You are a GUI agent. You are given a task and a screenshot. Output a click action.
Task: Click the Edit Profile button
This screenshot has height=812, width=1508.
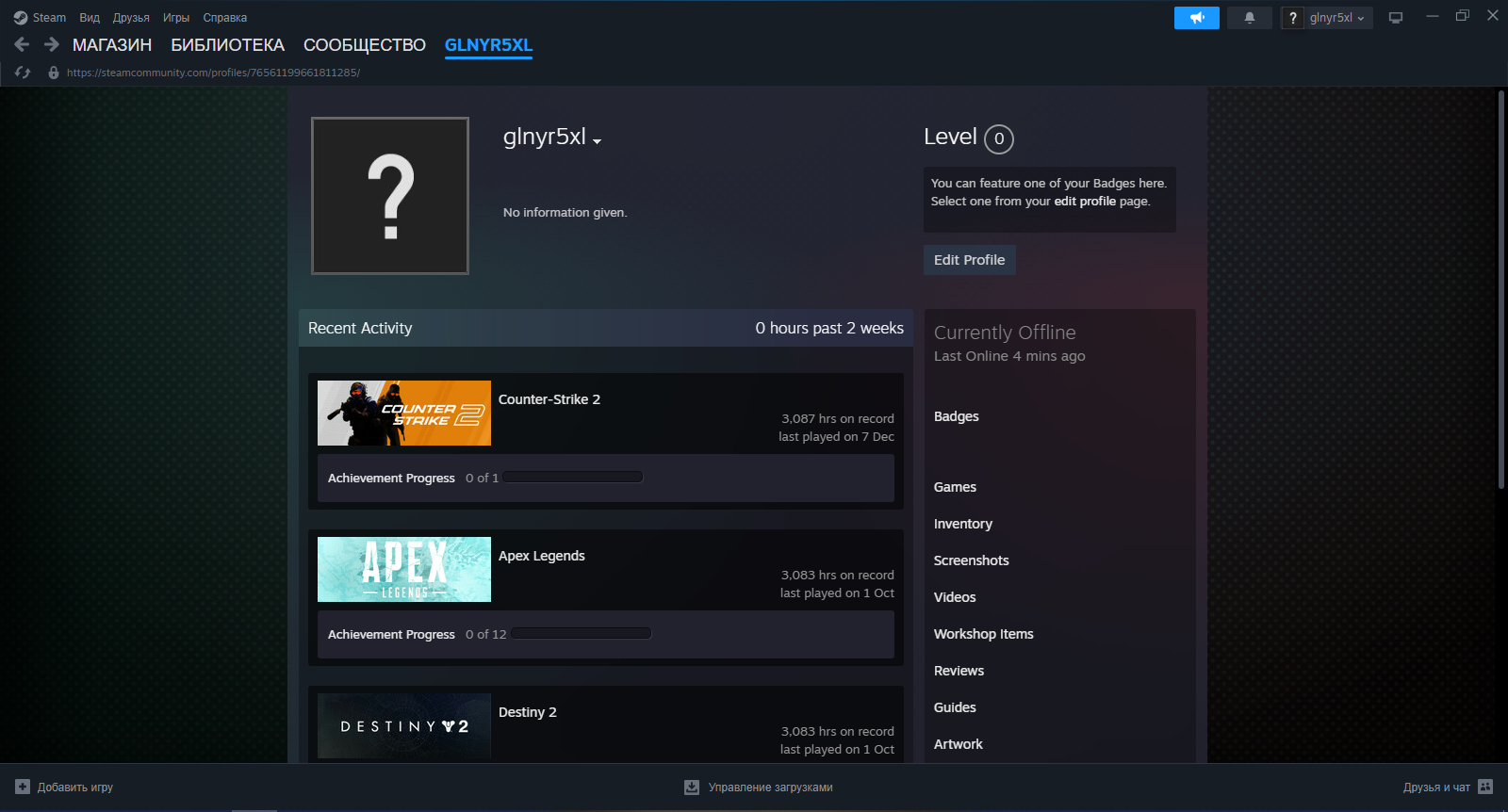[969, 260]
